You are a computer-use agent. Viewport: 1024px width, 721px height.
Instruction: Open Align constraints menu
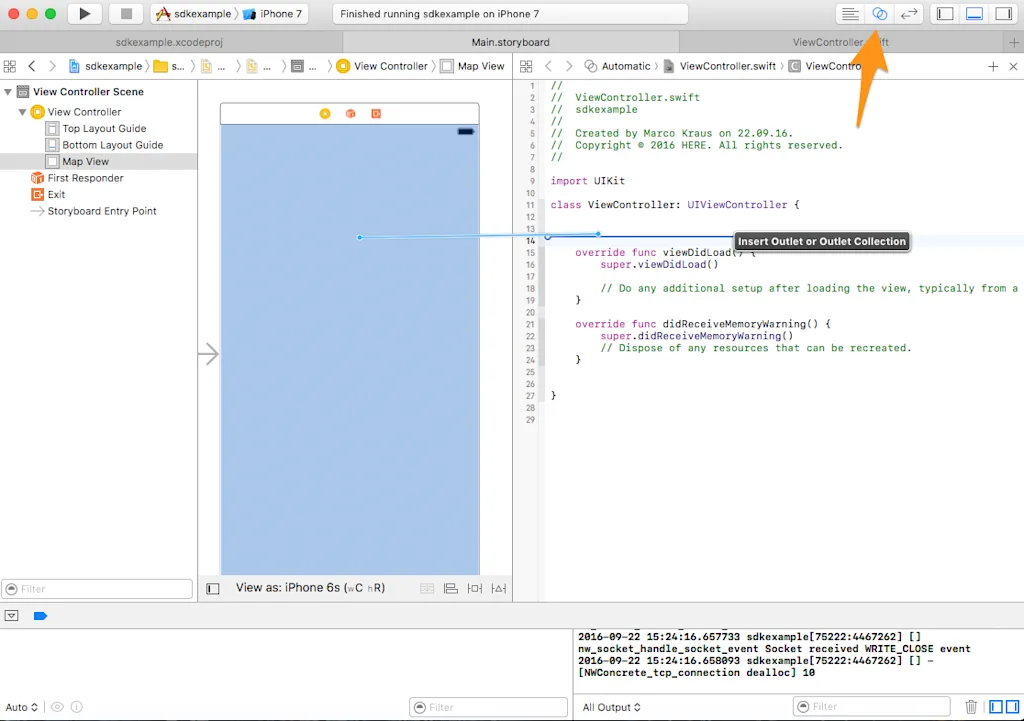[x=451, y=588]
